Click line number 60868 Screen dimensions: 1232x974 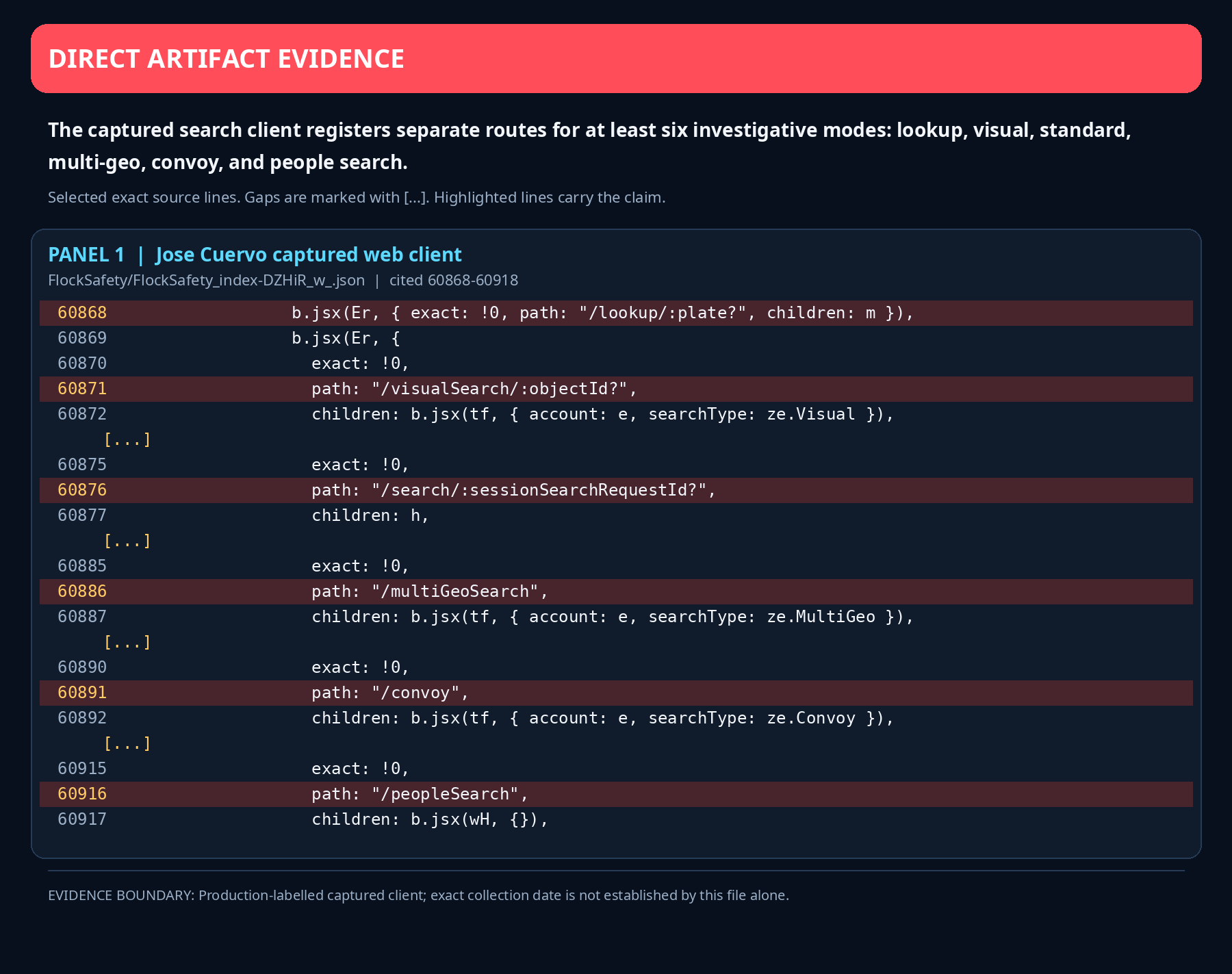point(82,313)
